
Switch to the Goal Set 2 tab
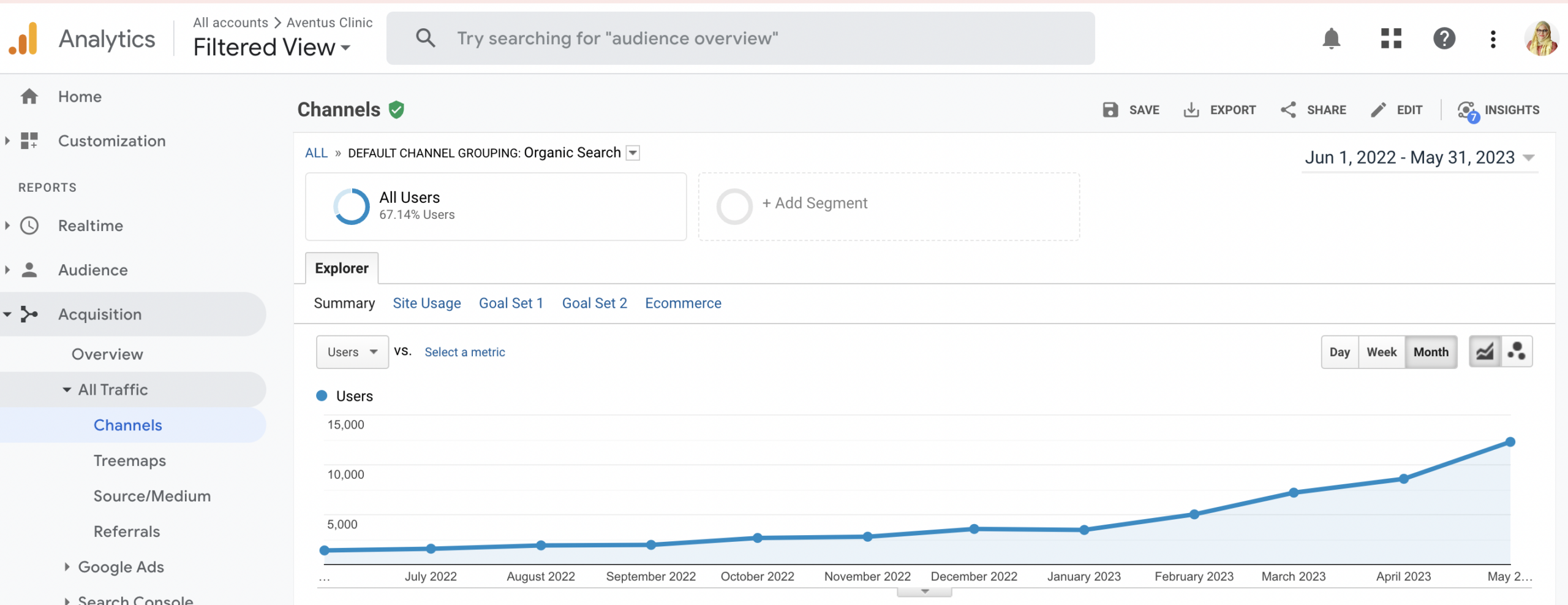(595, 303)
